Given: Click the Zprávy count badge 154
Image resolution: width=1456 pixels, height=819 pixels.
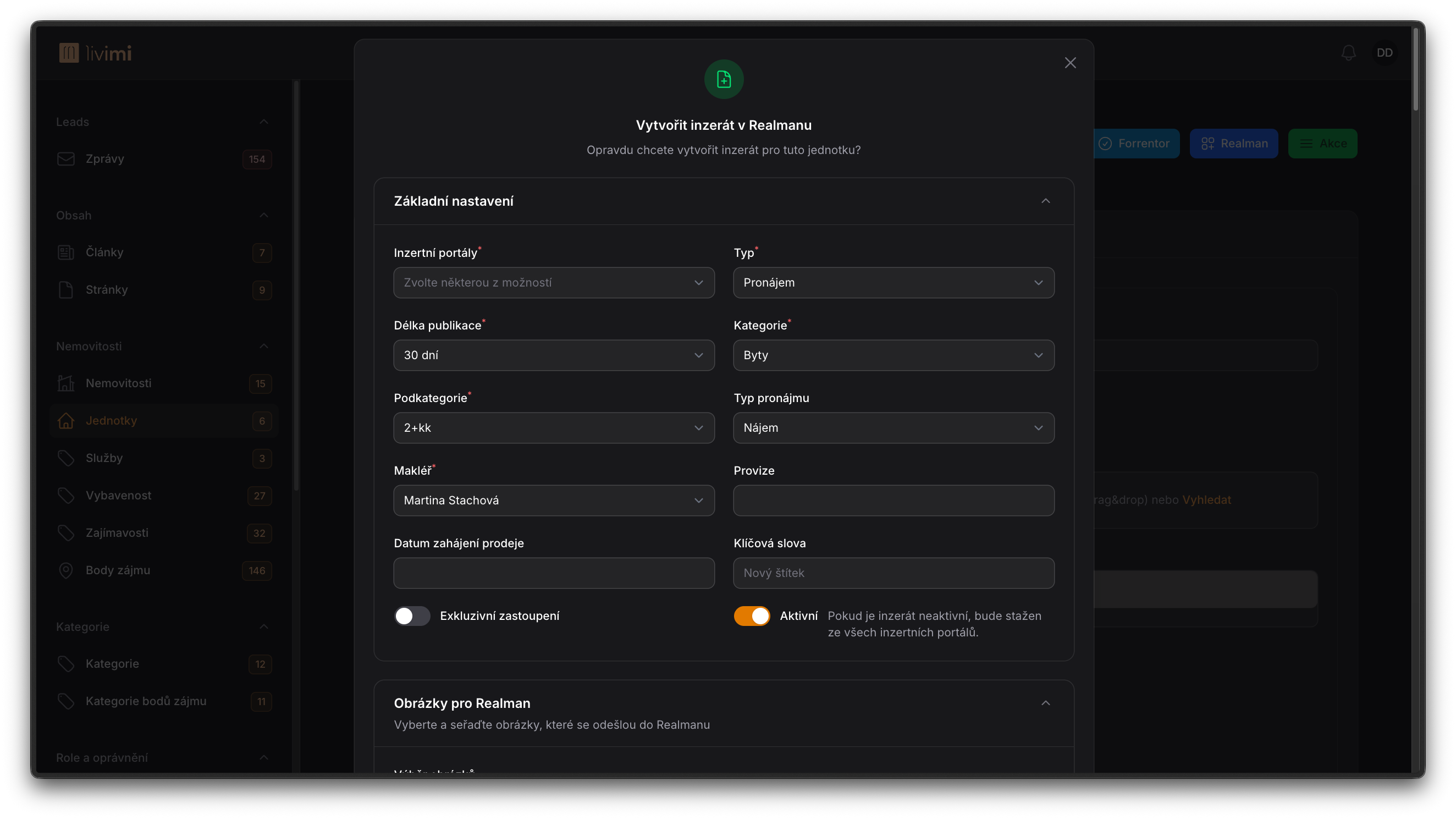Looking at the screenshot, I should point(257,160).
